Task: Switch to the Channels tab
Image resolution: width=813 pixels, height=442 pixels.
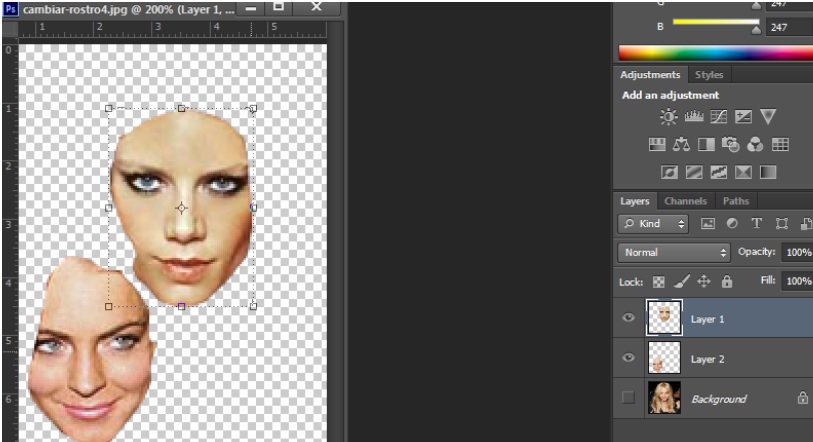Action: coord(685,201)
